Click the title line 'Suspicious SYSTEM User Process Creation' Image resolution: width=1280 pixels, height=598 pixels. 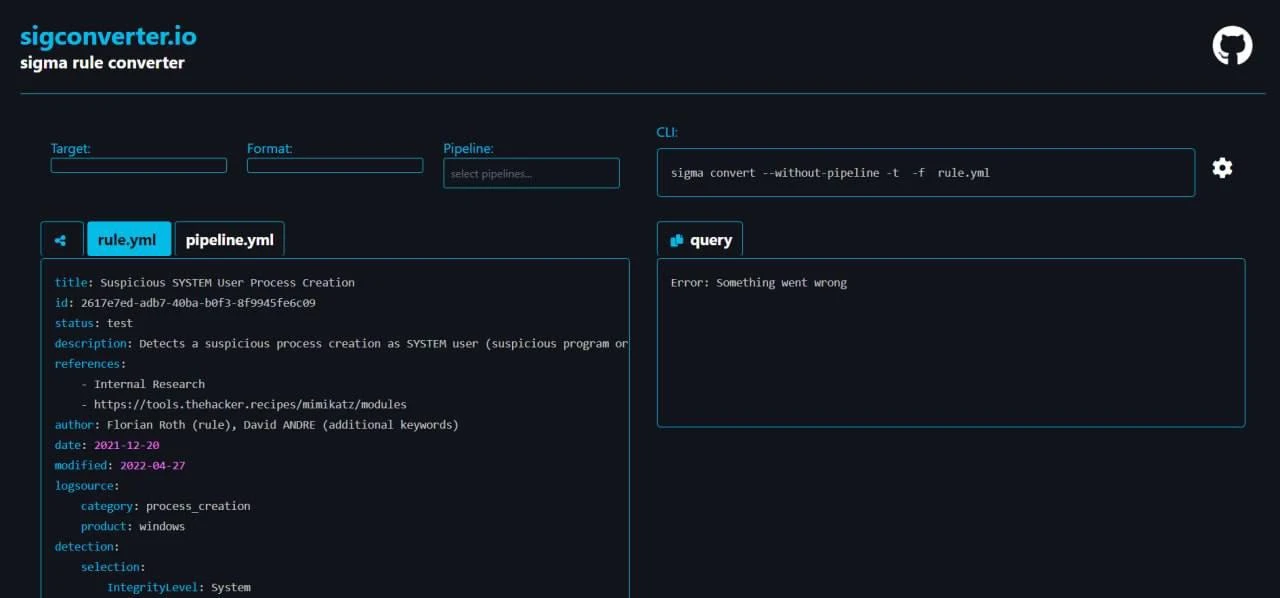[204, 283]
